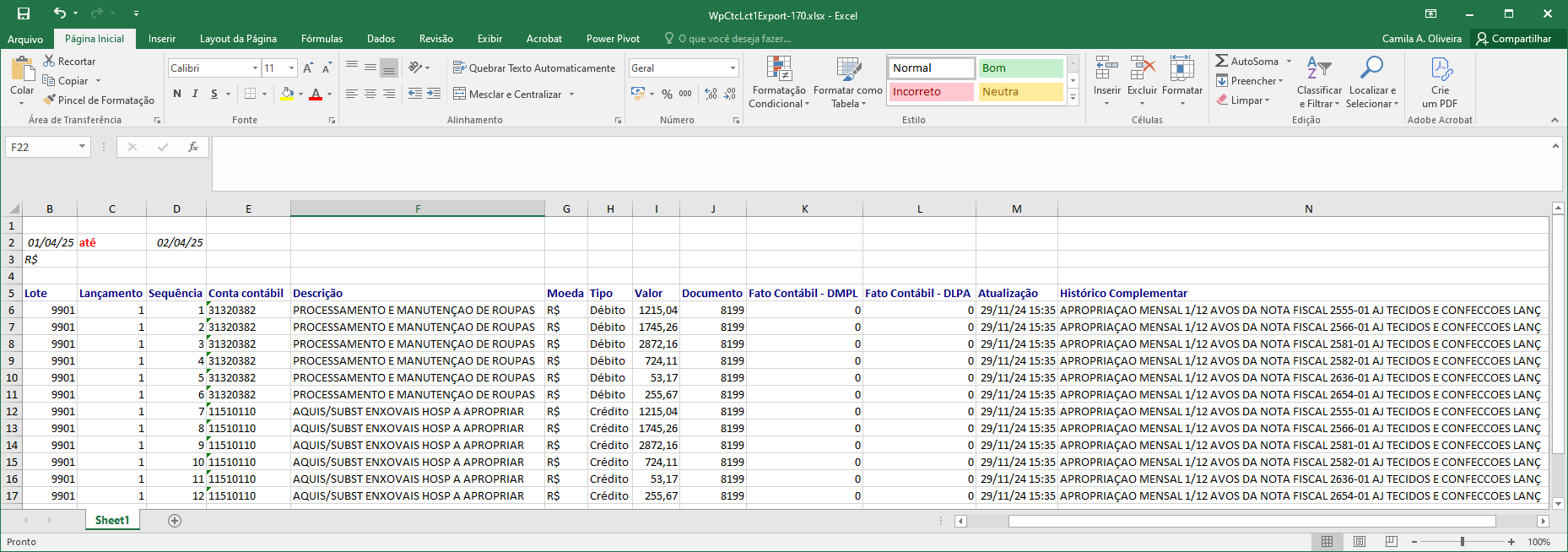This screenshot has width=1568, height=552.
Task: Apply the Bom cell style
Action: click(x=1020, y=68)
